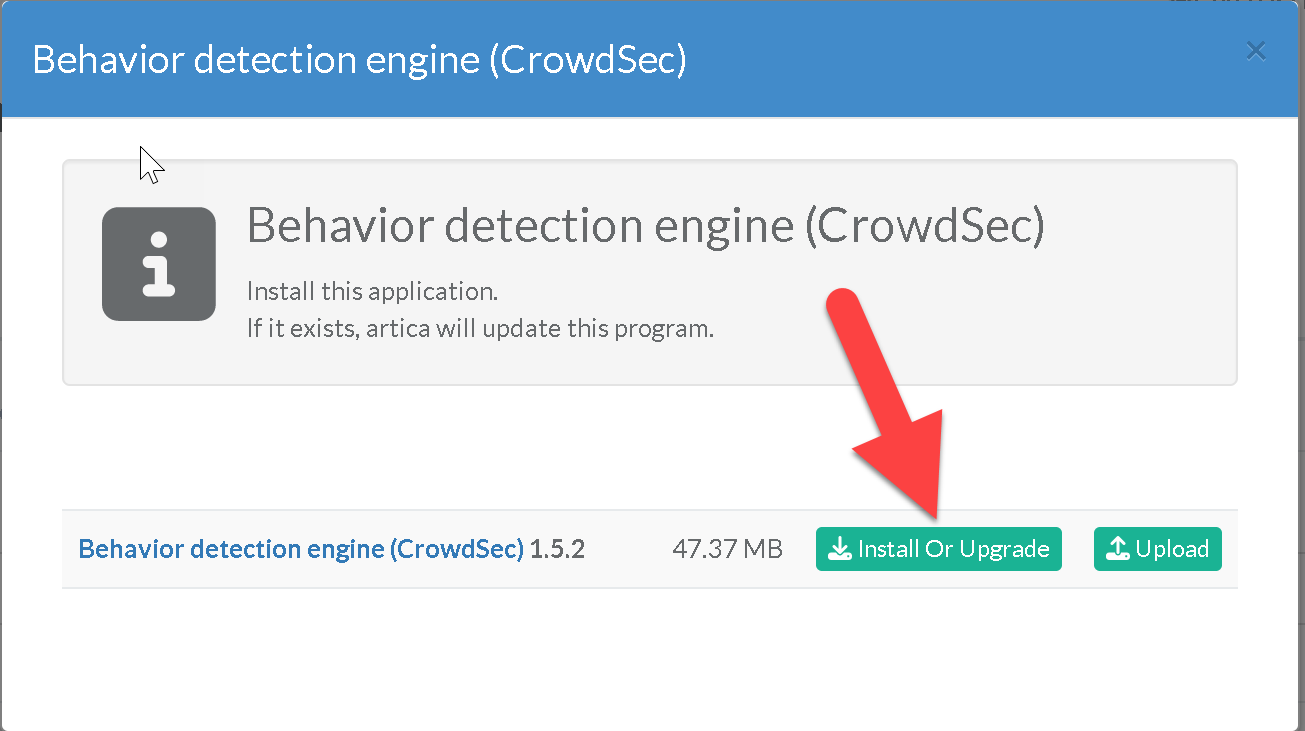
Task: Click the 47.37 MB file size
Action: [x=727, y=549]
